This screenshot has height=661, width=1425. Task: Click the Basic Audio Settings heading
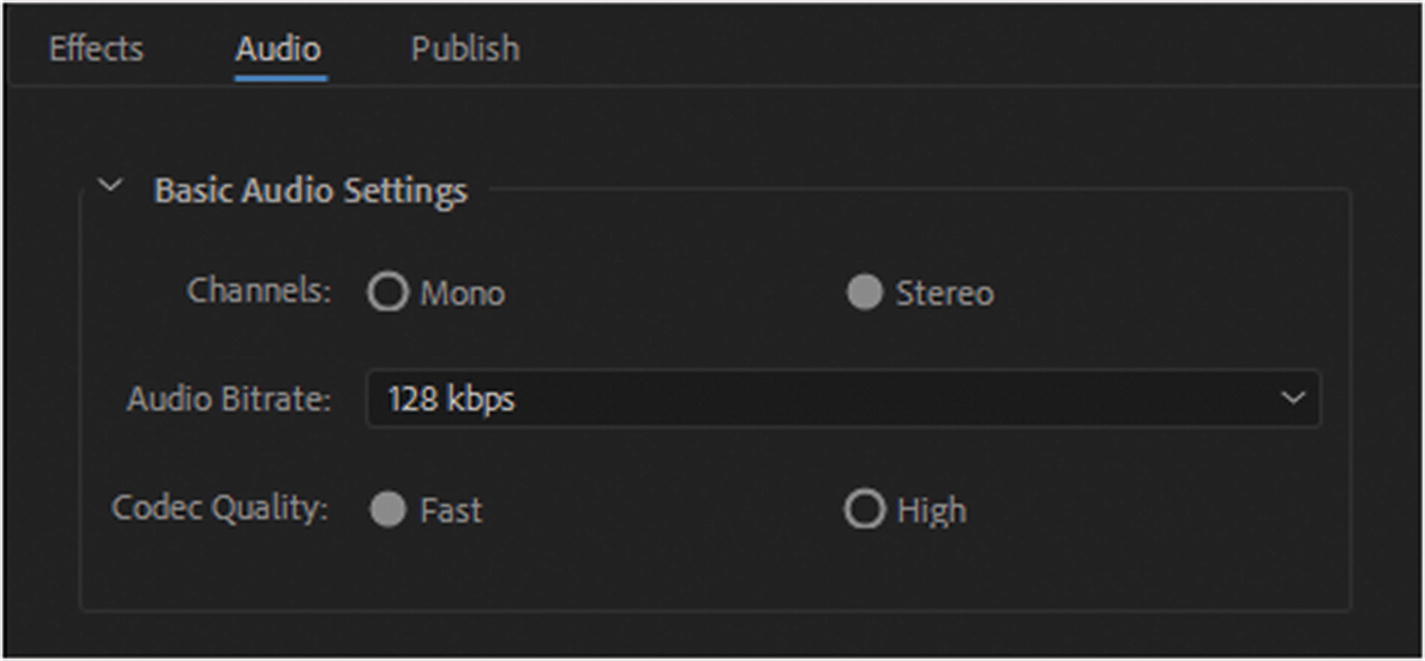click(310, 190)
